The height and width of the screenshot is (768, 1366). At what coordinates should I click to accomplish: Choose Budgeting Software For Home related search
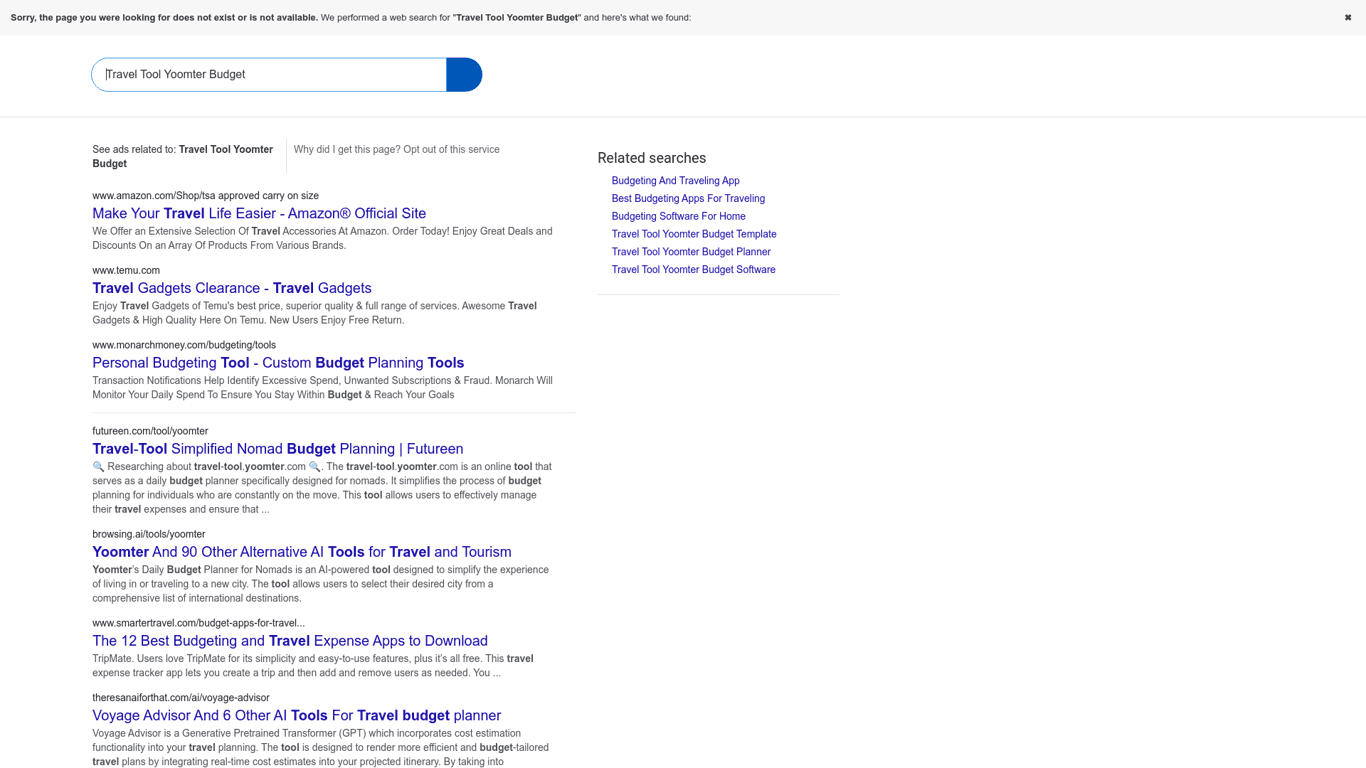[678, 216]
